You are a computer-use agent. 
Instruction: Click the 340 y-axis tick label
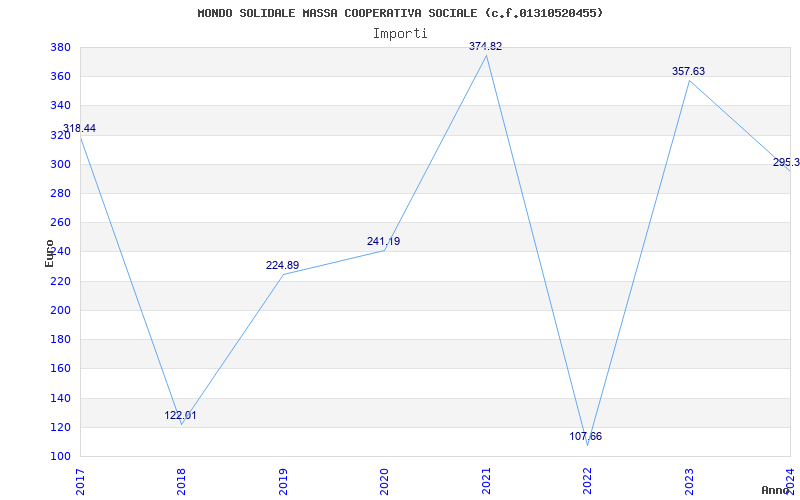[60, 106]
